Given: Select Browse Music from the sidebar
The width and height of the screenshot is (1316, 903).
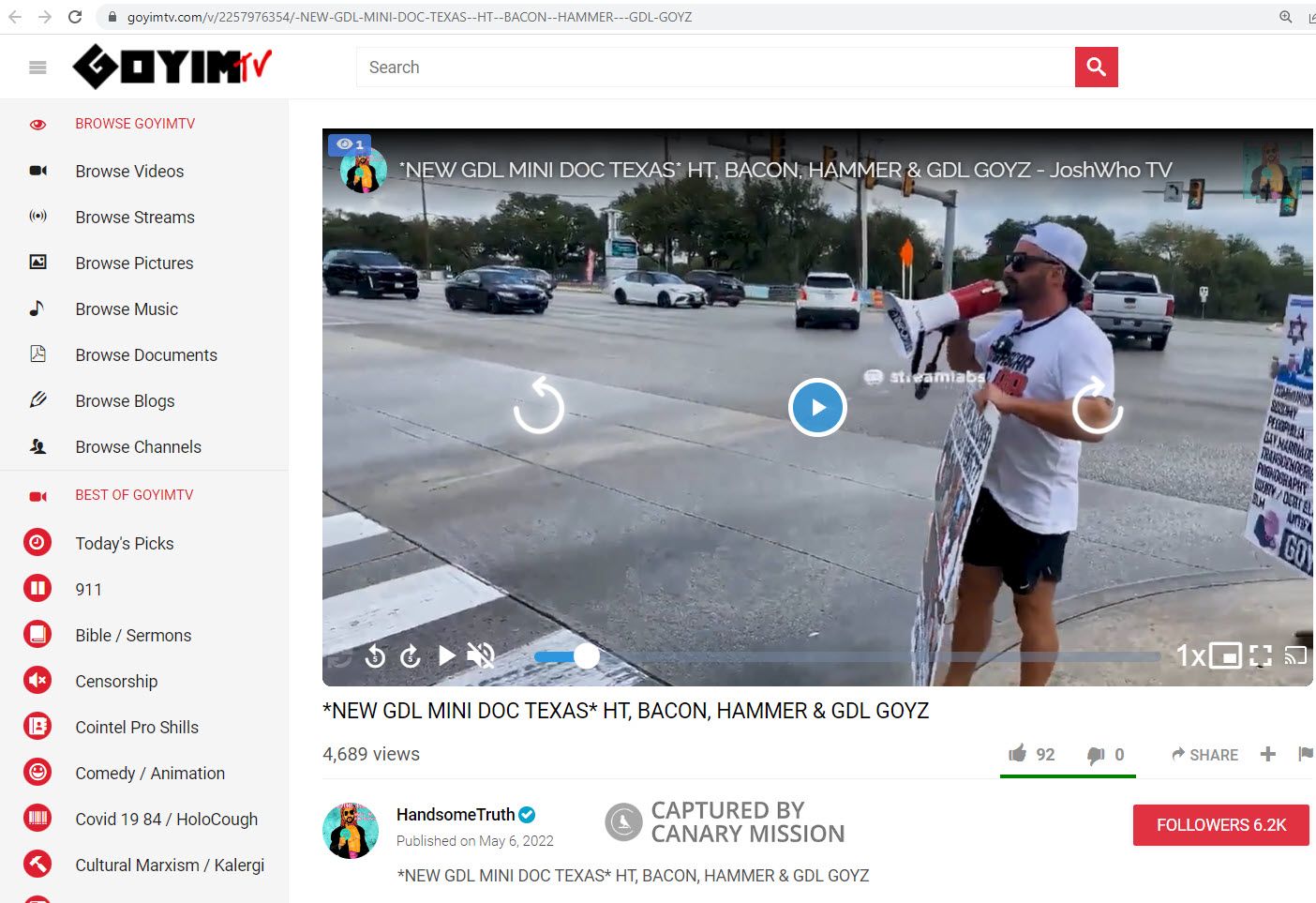Looking at the screenshot, I should [127, 309].
